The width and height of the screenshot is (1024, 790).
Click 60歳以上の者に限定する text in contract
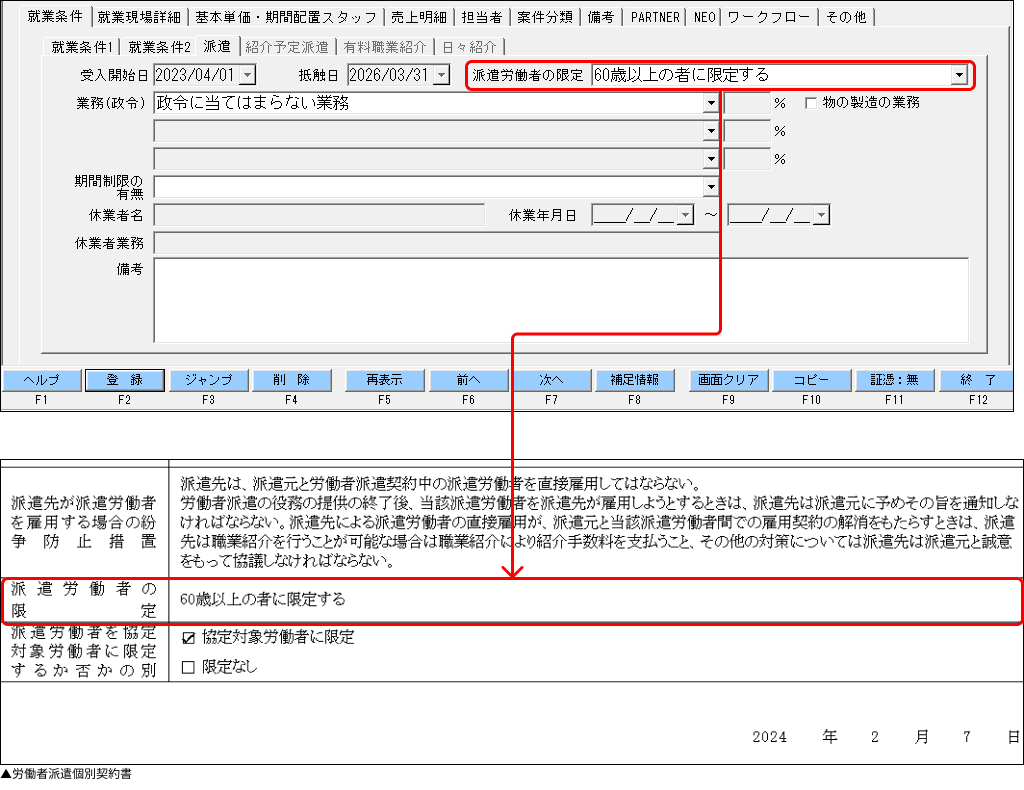tap(263, 599)
